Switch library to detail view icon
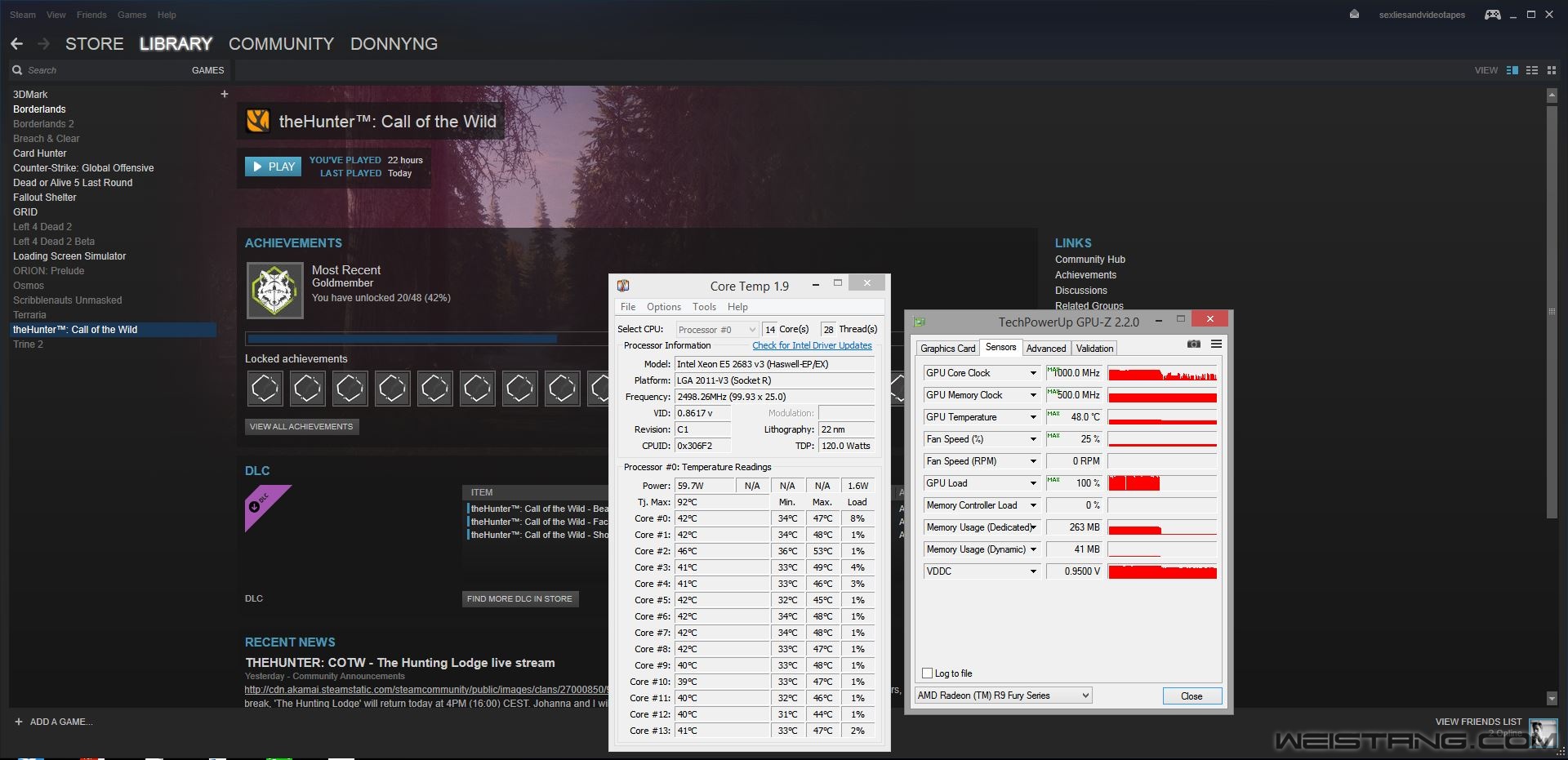This screenshot has width=1568, height=760. [1512, 70]
